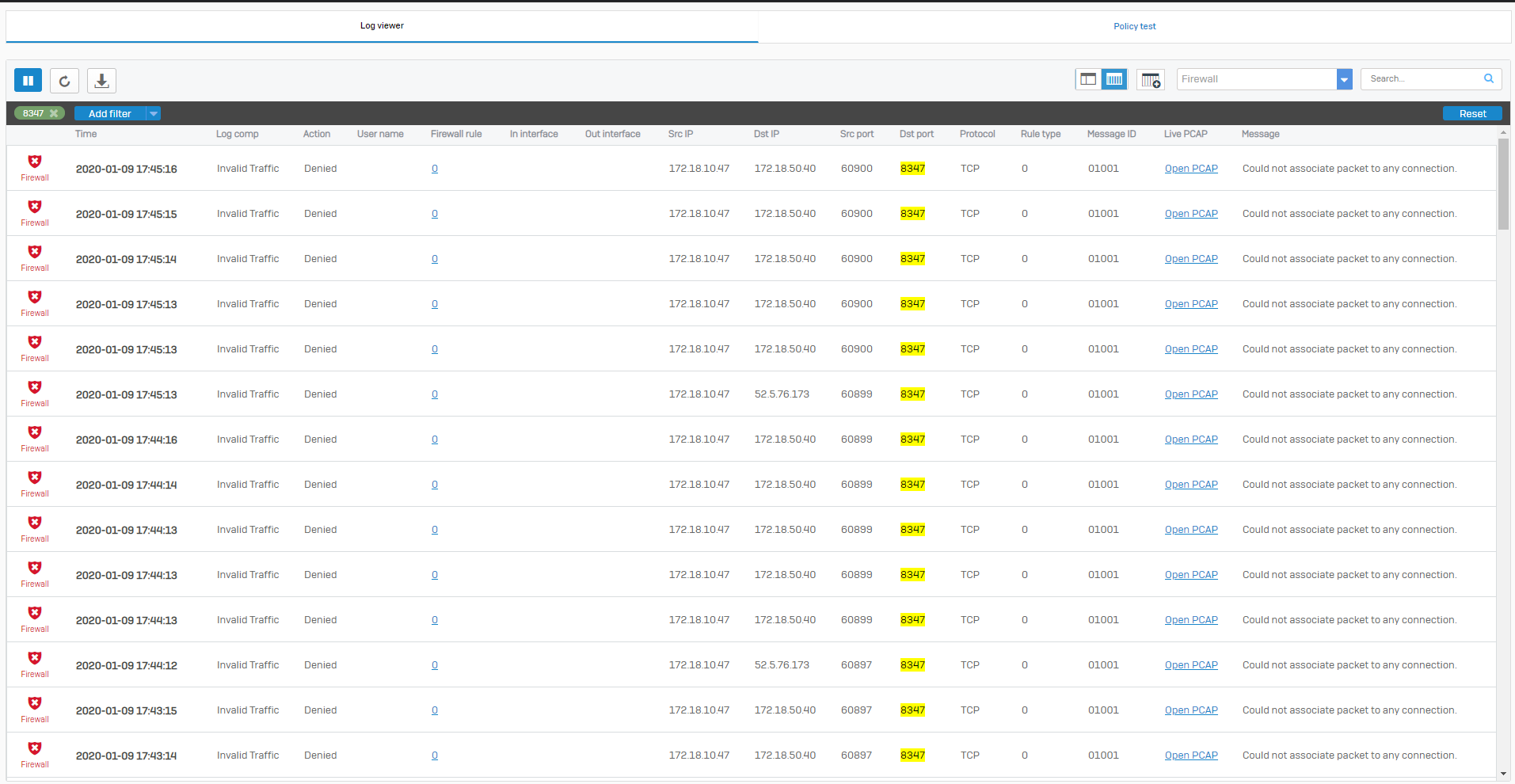This screenshot has height=784, width=1515.
Task: Open the add/remove columns icon
Action: point(1150,79)
